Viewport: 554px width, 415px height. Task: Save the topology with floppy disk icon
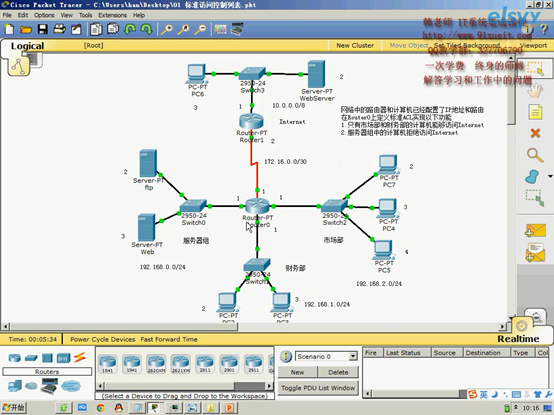pos(43,29)
